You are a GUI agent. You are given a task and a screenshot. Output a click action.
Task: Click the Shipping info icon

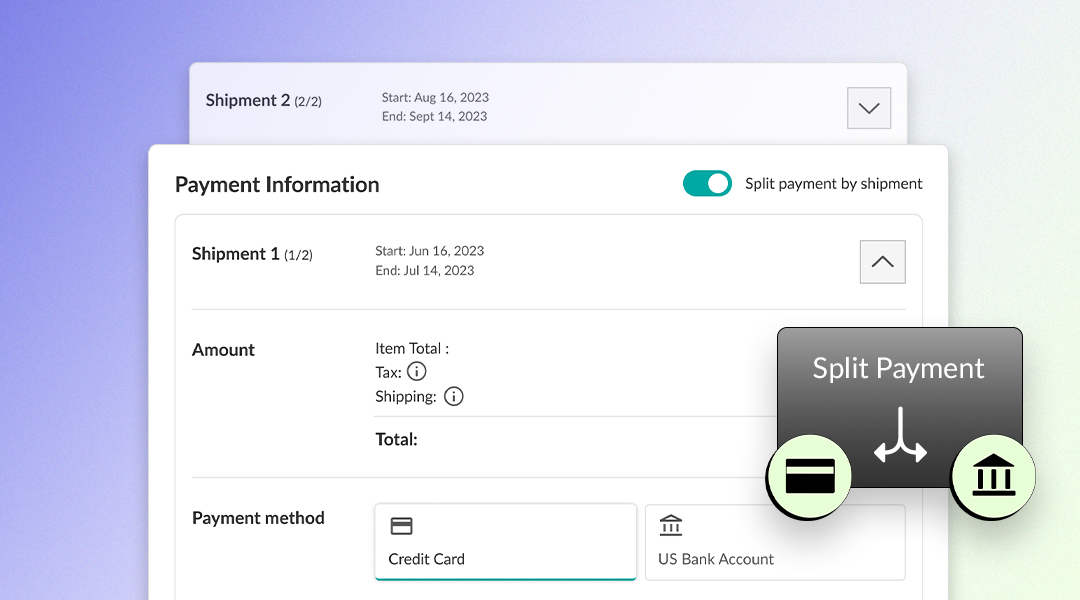point(453,396)
